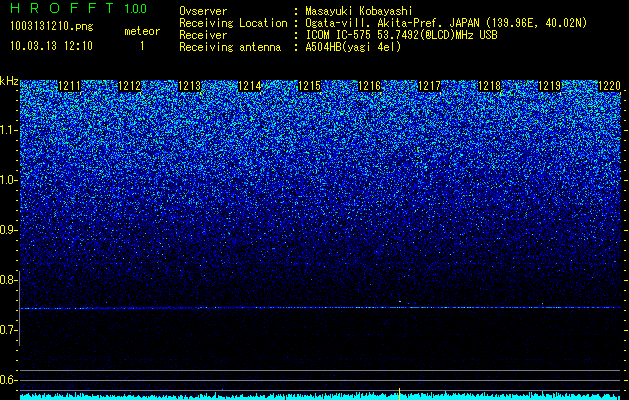Click the 1213 time marker
This screenshot has width=629, height=400.
(x=189, y=86)
